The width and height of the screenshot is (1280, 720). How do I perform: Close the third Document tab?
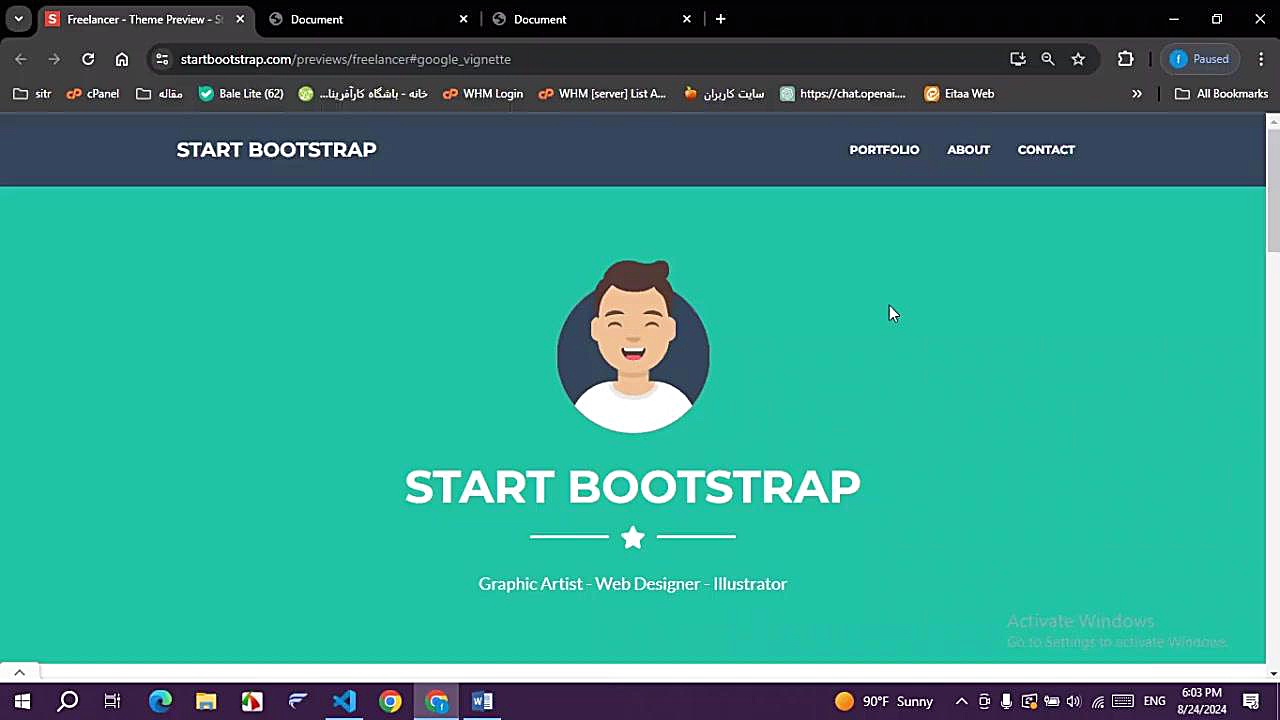tap(687, 19)
